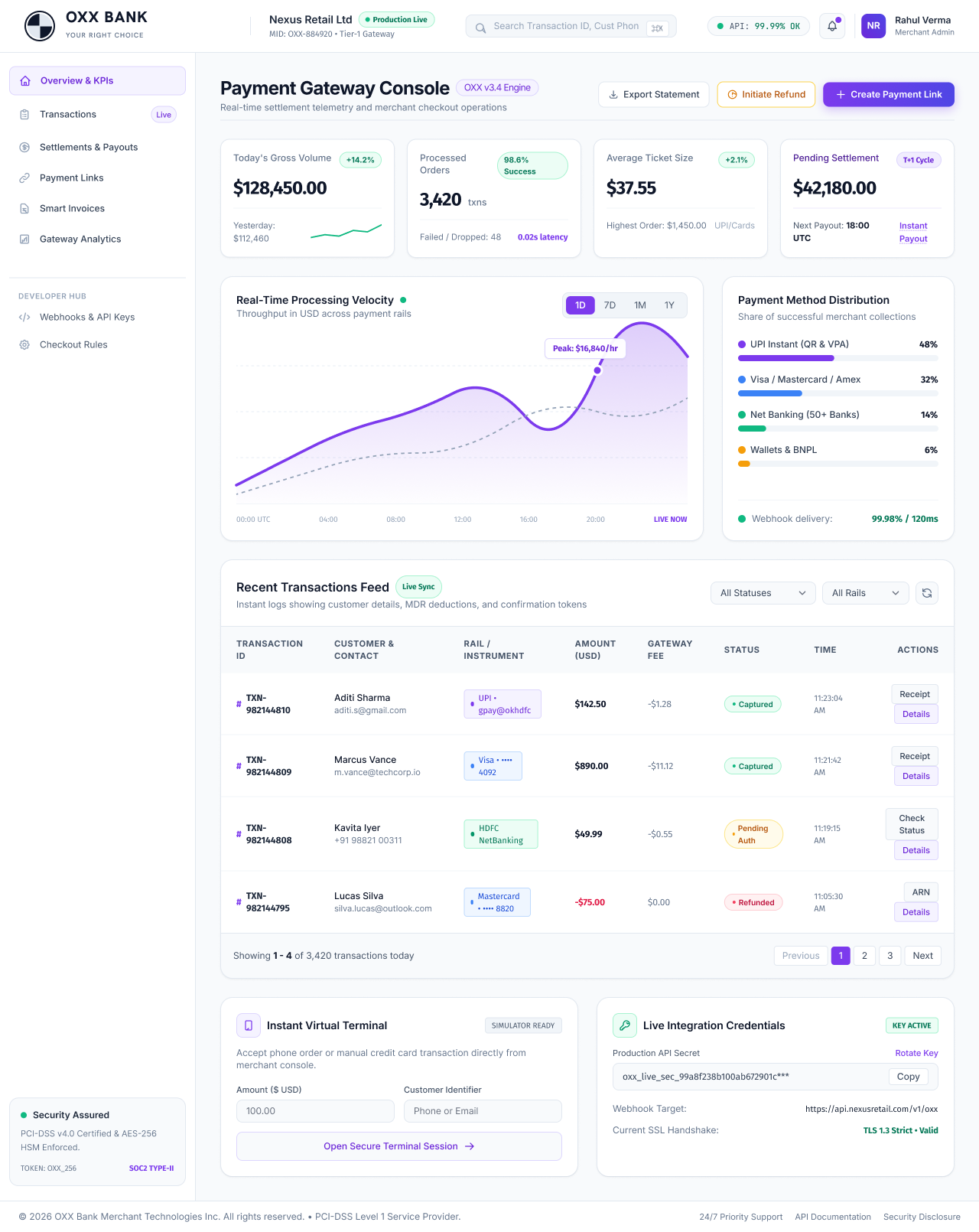Click the Overview & KPIs home icon

point(25,80)
